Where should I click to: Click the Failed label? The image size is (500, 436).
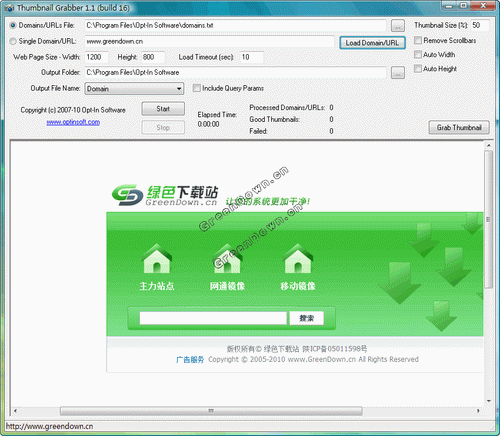(x=258, y=131)
